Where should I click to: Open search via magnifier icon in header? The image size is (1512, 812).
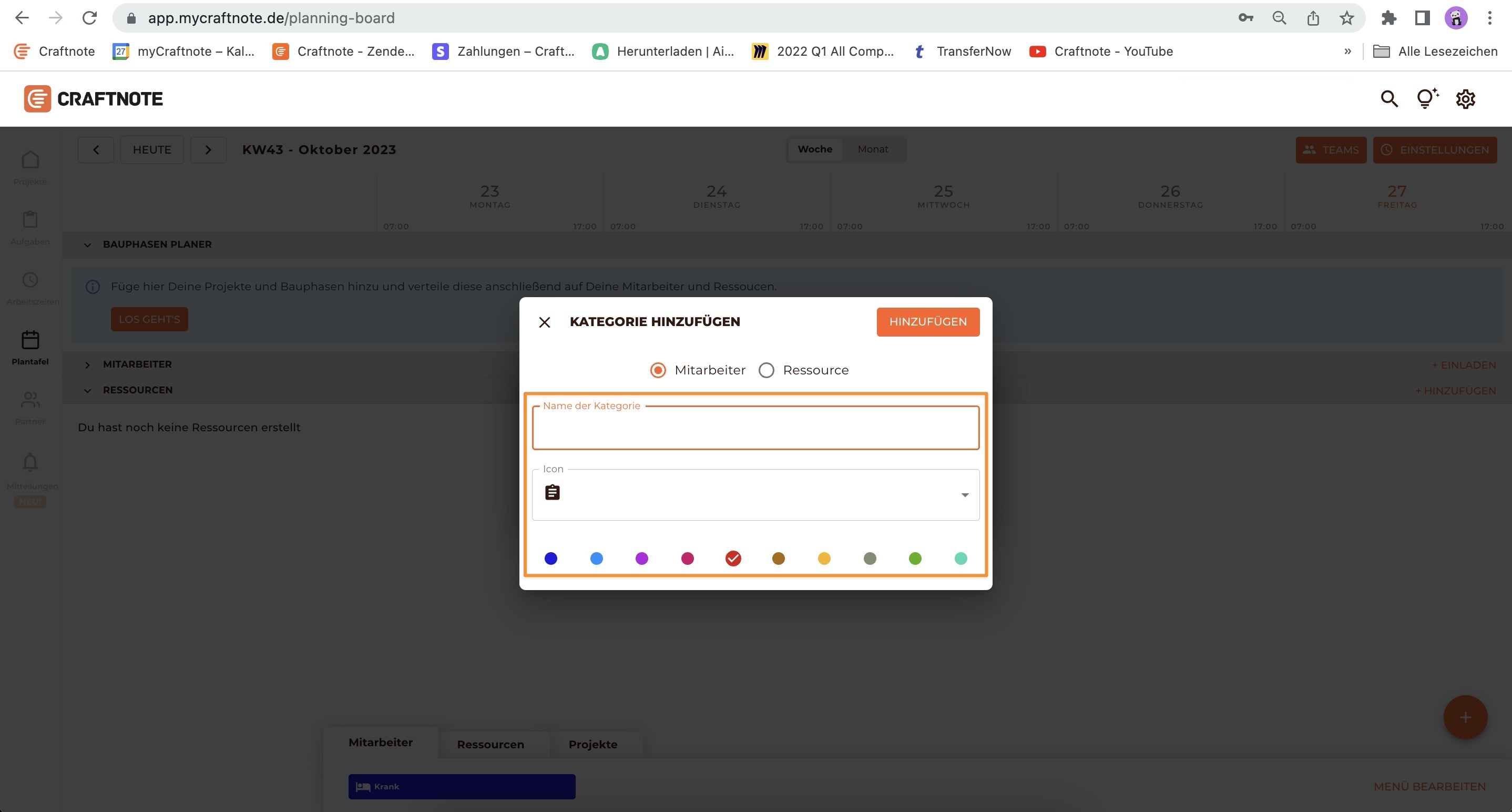[x=1389, y=99]
